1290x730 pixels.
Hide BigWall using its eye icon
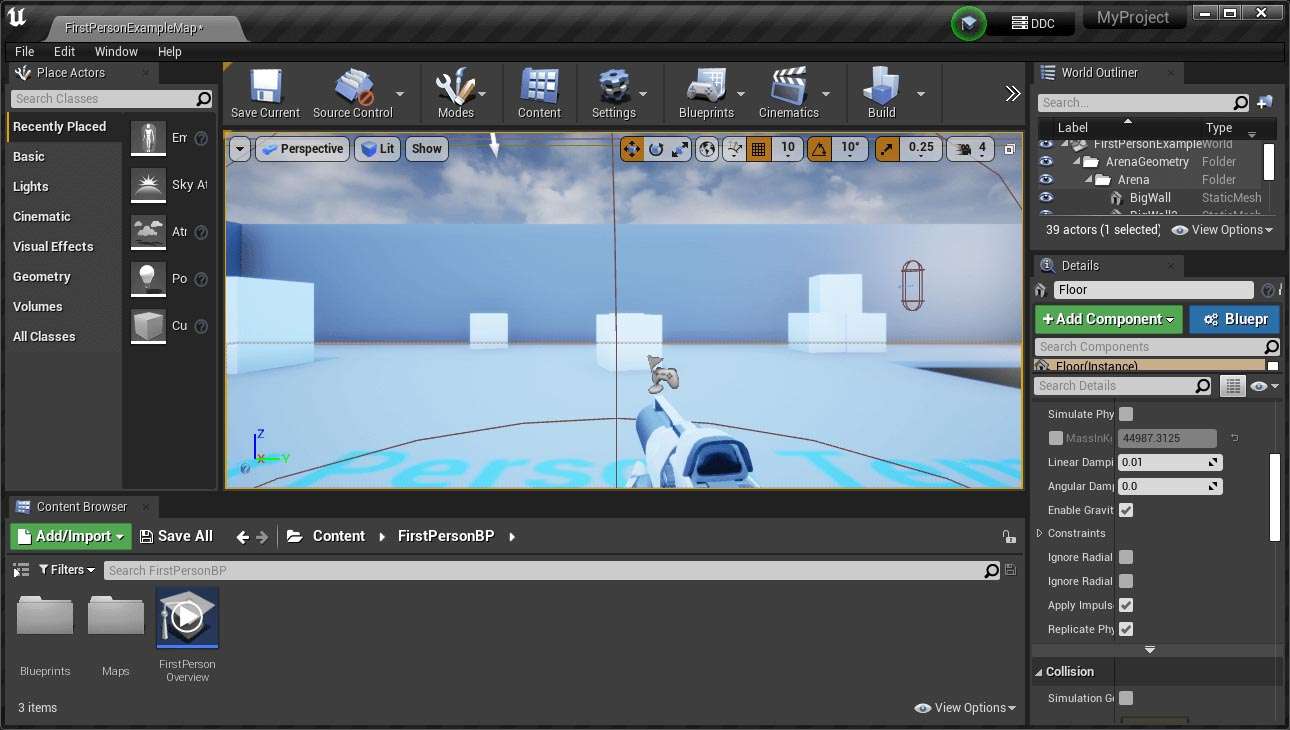[1046, 198]
